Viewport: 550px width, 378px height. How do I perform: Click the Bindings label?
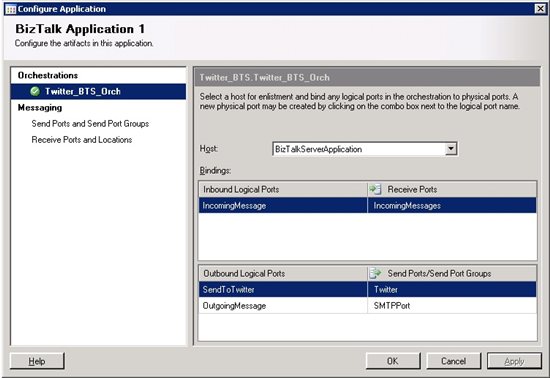[x=215, y=170]
